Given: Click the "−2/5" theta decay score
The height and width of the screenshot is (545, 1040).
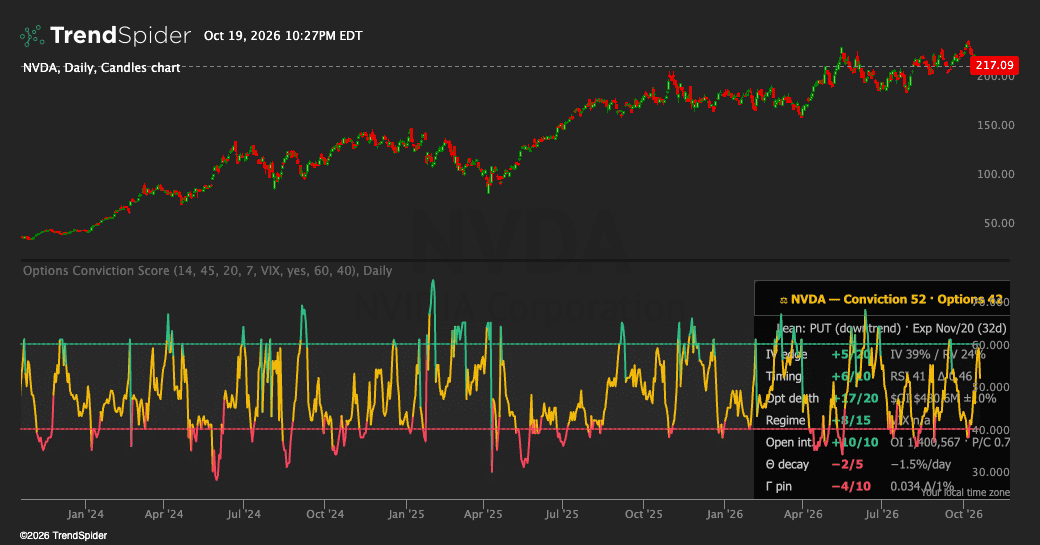Looking at the screenshot, I should pos(848,464).
